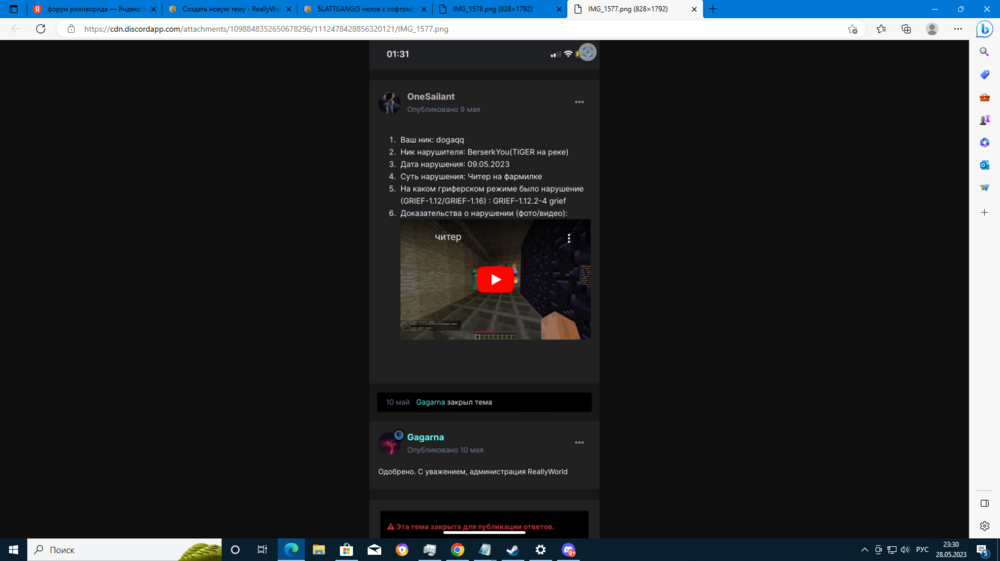Close the SLATTGANG tab
The width and height of the screenshot is (1000, 561).
point(423,9)
